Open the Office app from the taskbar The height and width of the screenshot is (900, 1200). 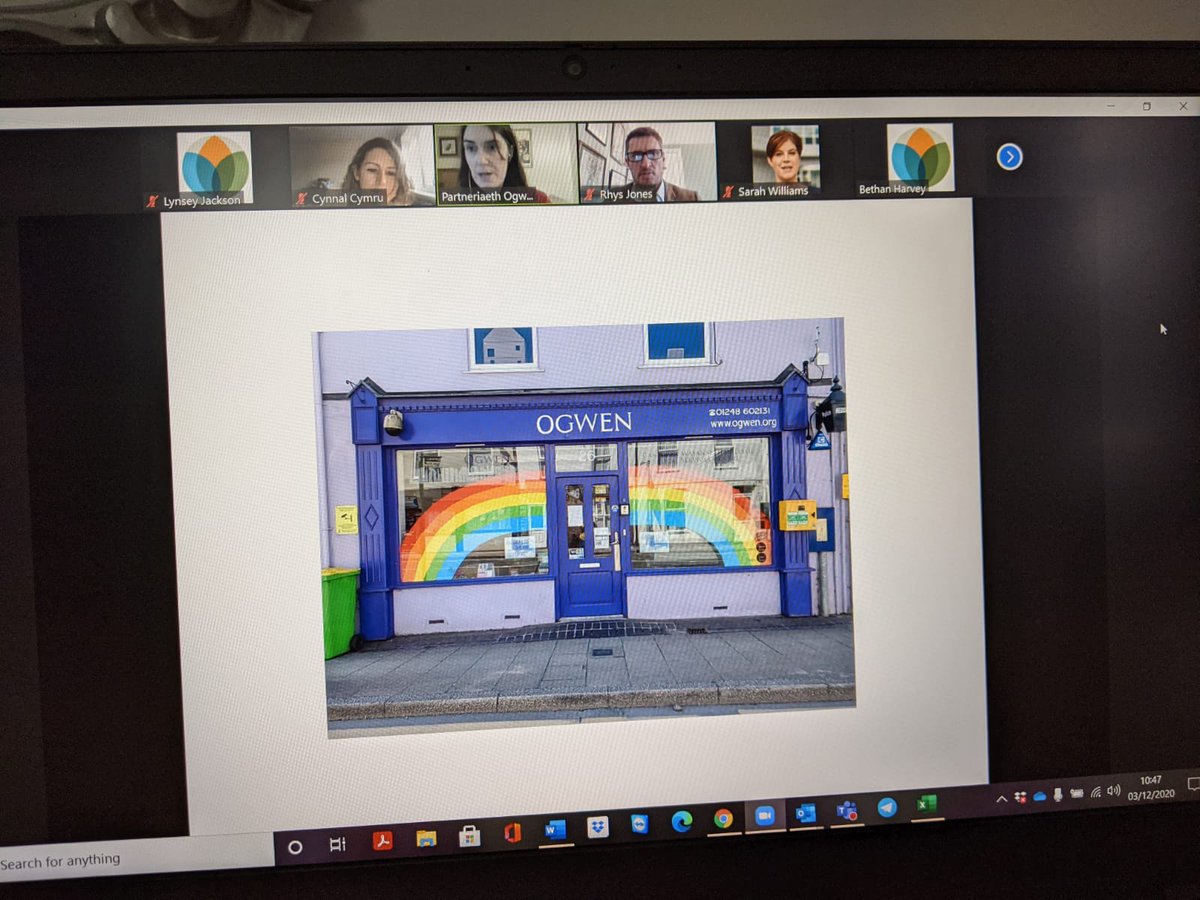[512, 832]
